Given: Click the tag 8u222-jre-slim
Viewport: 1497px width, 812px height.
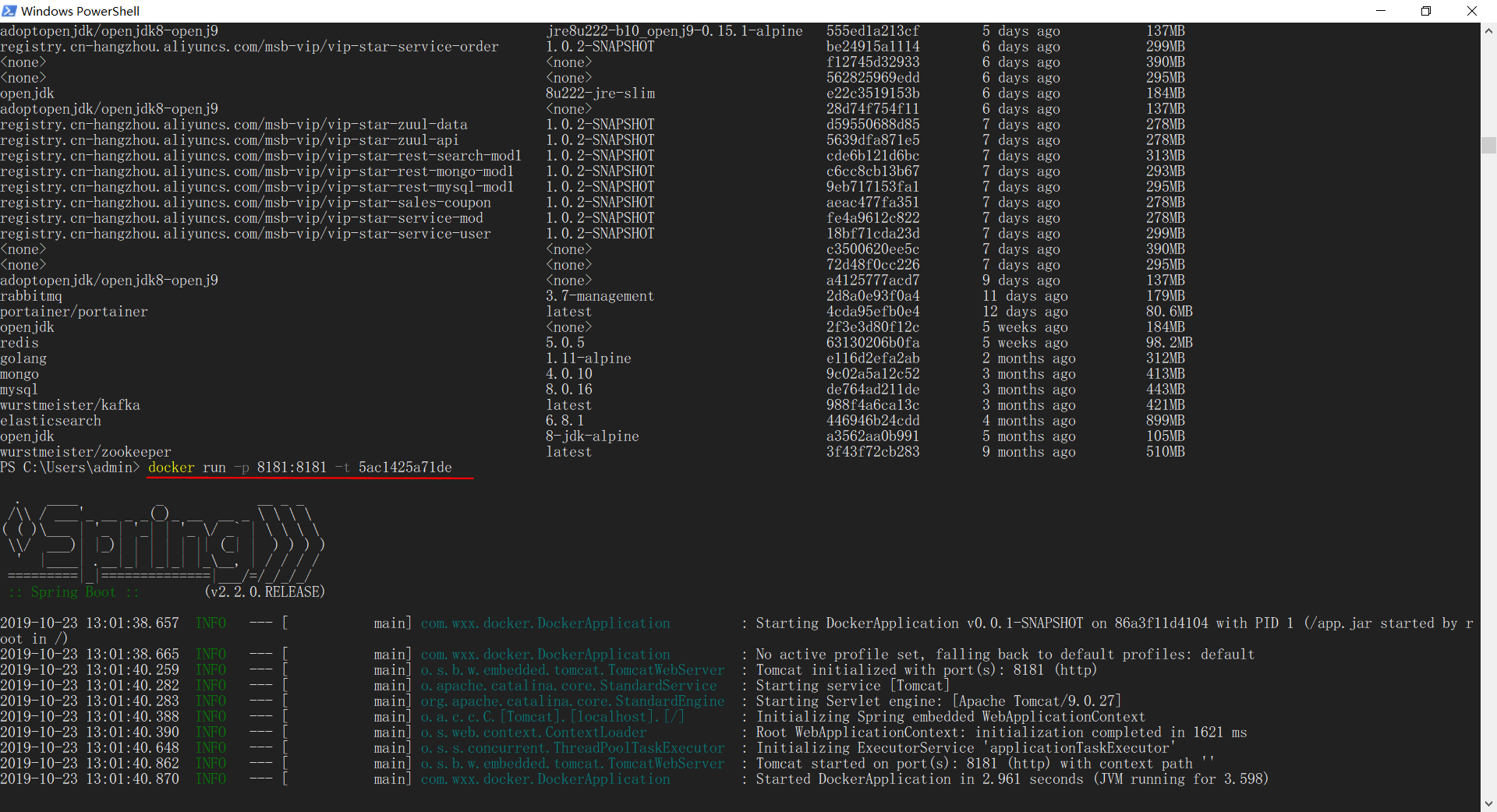Looking at the screenshot, I should [x=600, y=94].
